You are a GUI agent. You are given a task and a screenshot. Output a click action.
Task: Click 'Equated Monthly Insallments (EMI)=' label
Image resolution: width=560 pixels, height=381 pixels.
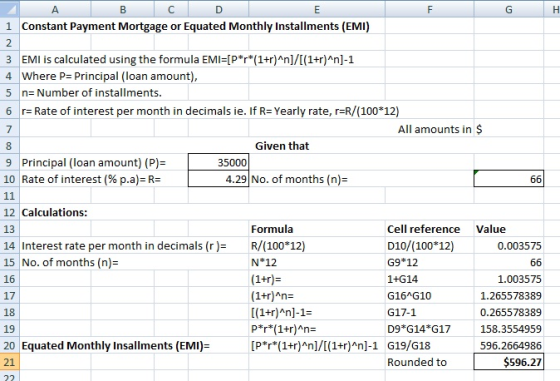pyautogui.click(x=116, y=346)
